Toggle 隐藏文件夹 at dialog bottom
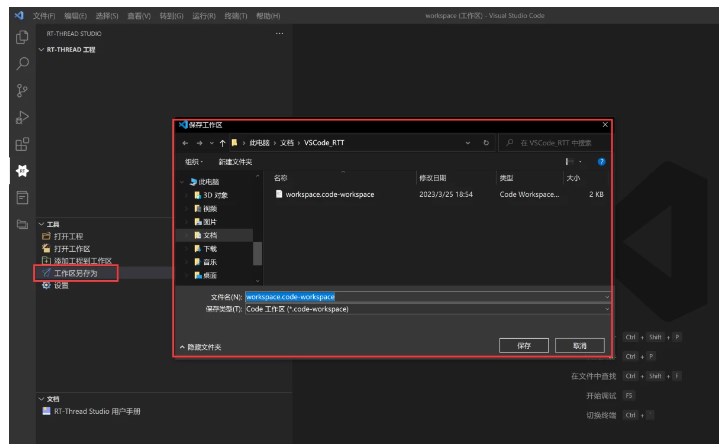 200,347
